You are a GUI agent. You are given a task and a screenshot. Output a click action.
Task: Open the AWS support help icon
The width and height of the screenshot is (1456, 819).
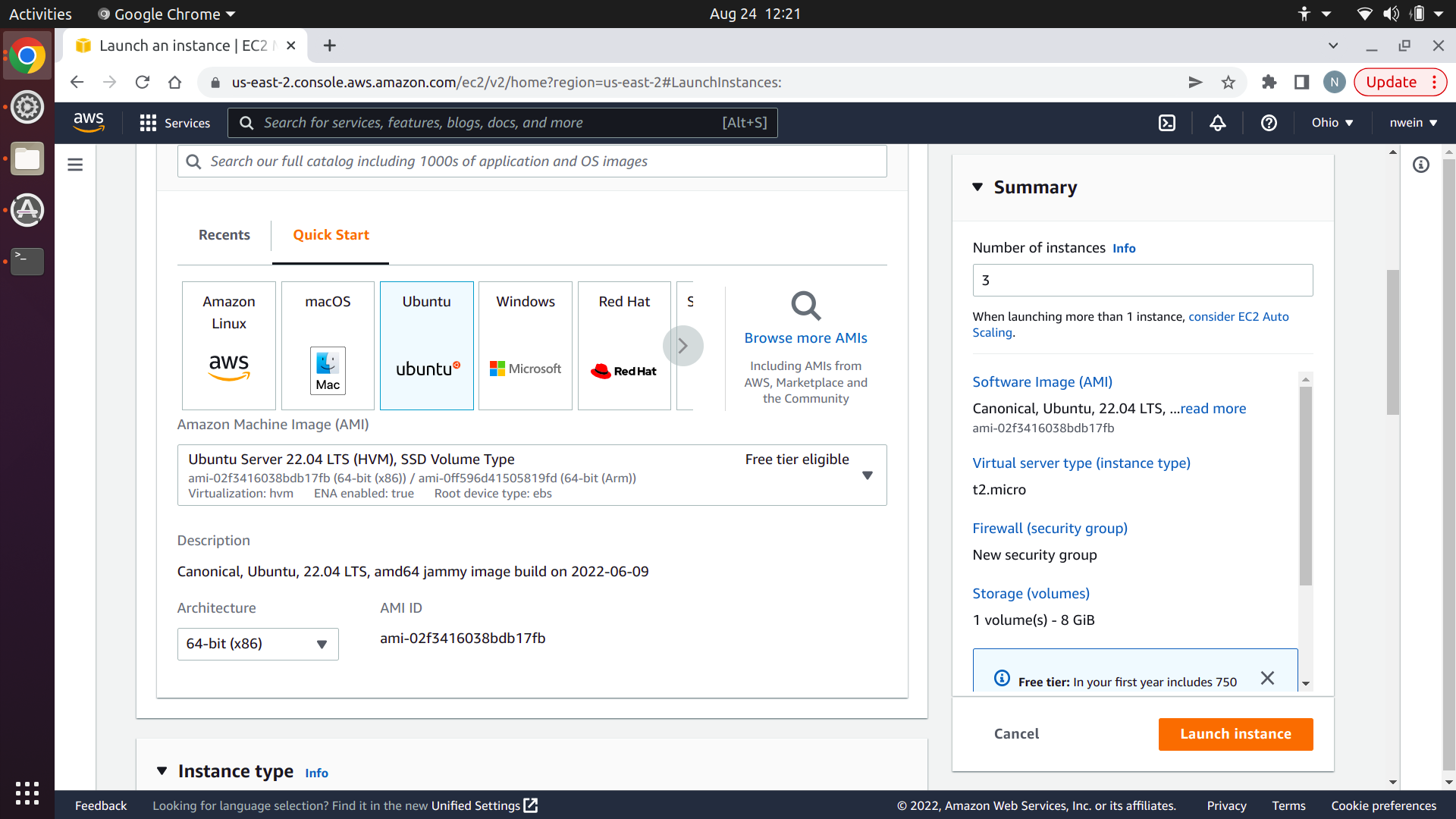1269,123
